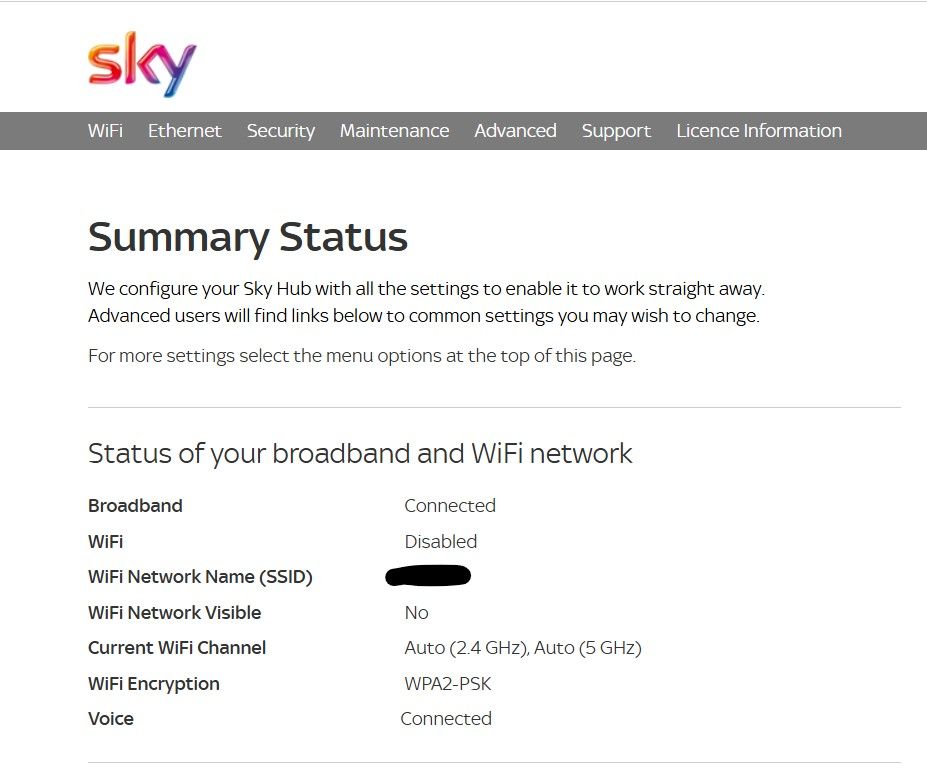Click the Auto channel value text
The image size is (927, 780).
tap(523, 648)
